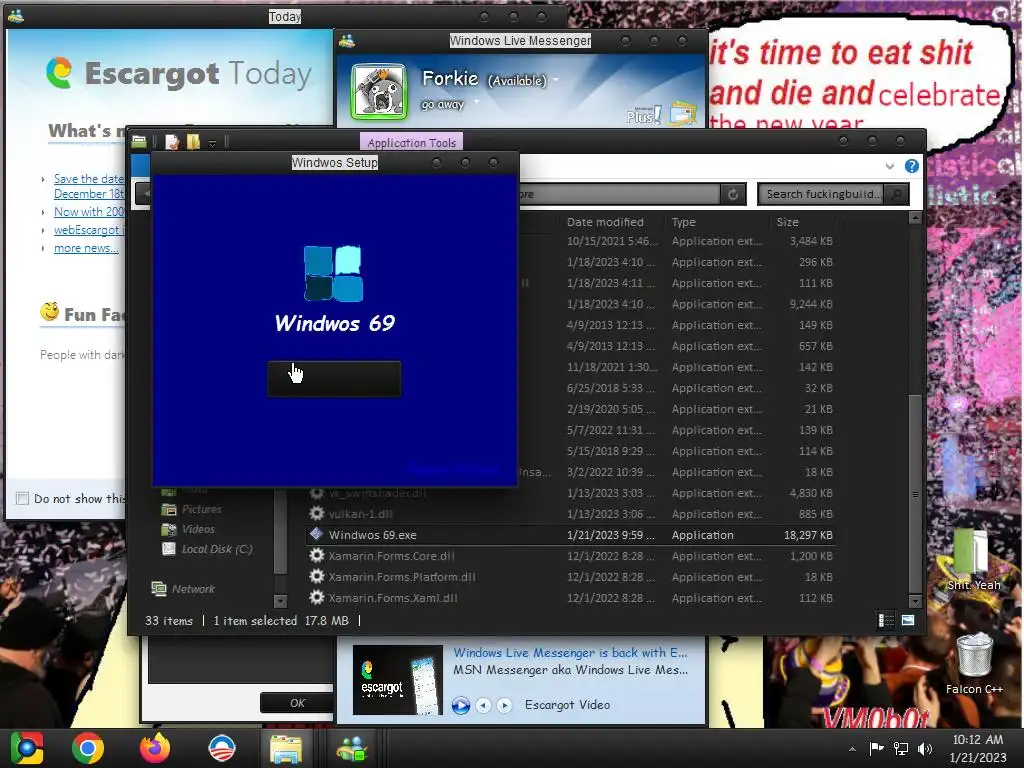Screen dimensions: 1024x768
Task: Select Xamarin.Forms.Core.dll file row
Action: pyautogui.click(x=571, y=556)
